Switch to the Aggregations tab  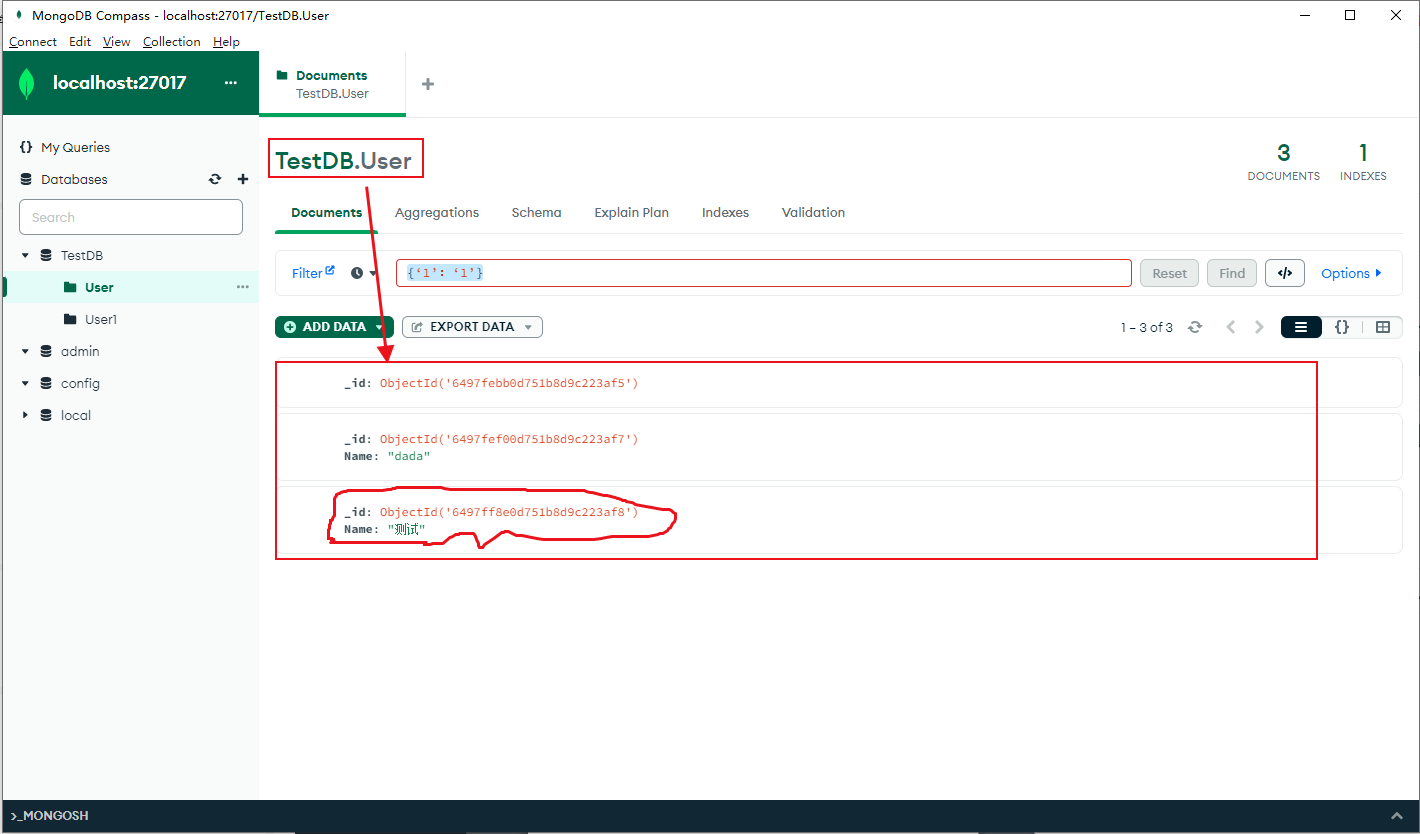(437, 213)
